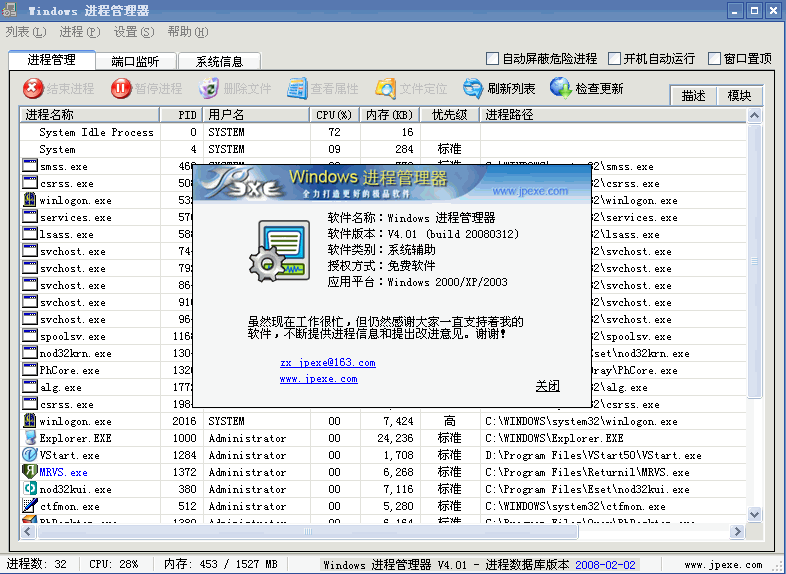
Task: Select the System process row with PID 4
Action: 383,149
